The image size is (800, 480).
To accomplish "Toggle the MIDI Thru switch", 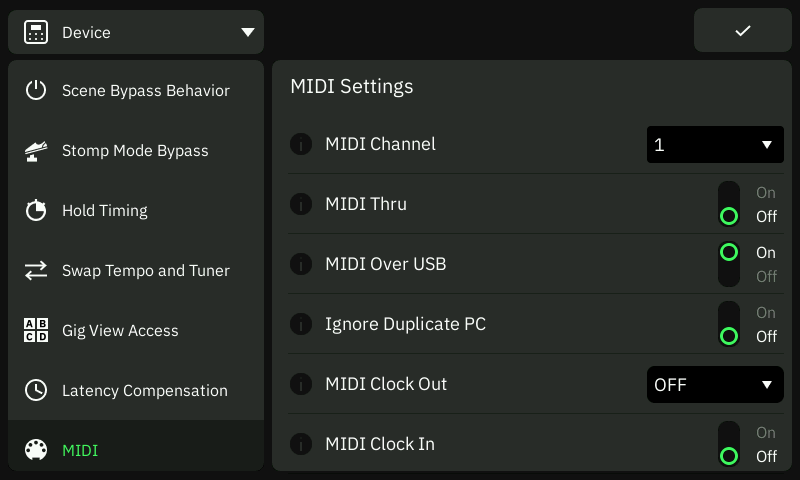I will 729,204.
